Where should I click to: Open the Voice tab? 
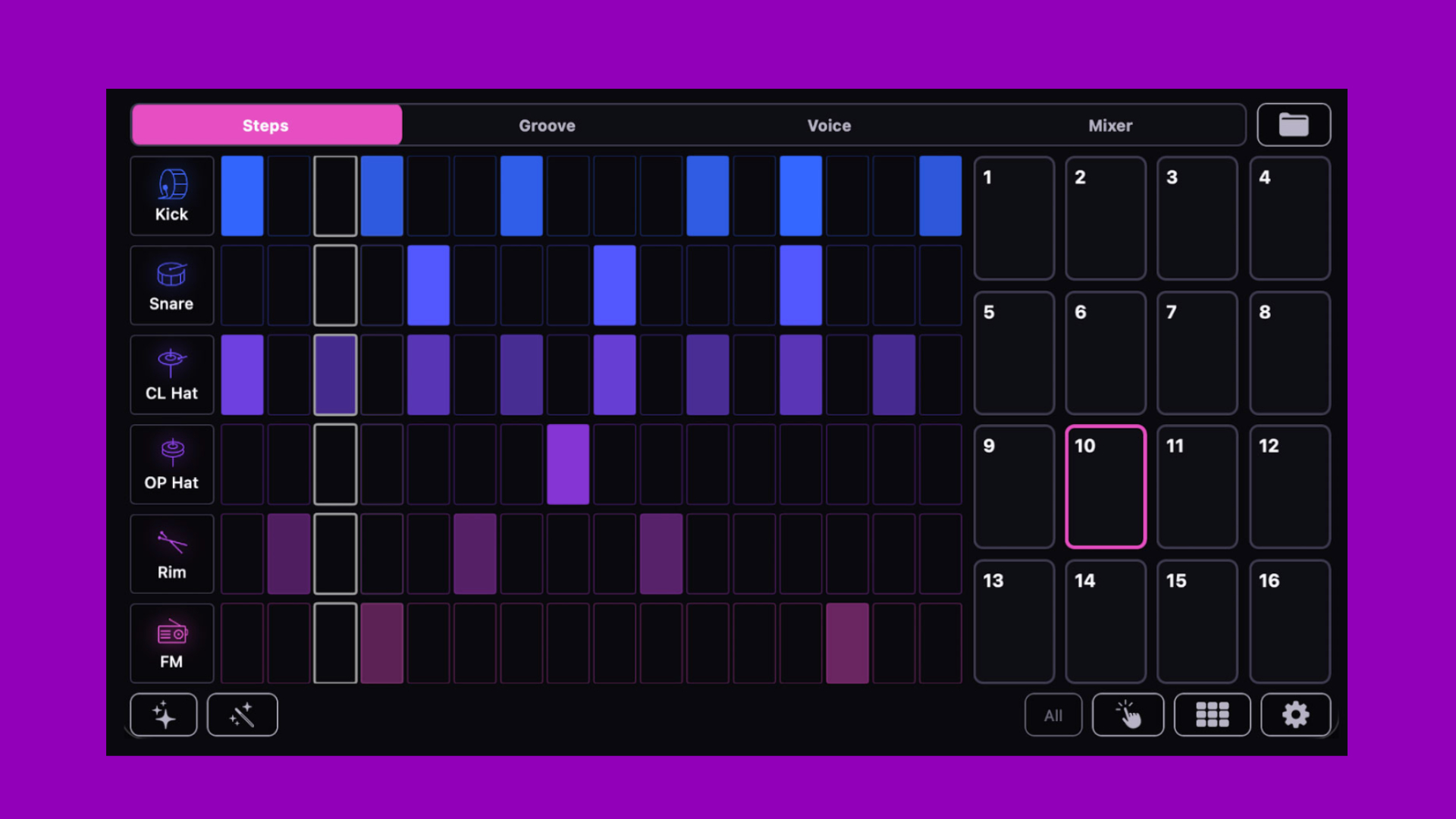tap(829, 125)
